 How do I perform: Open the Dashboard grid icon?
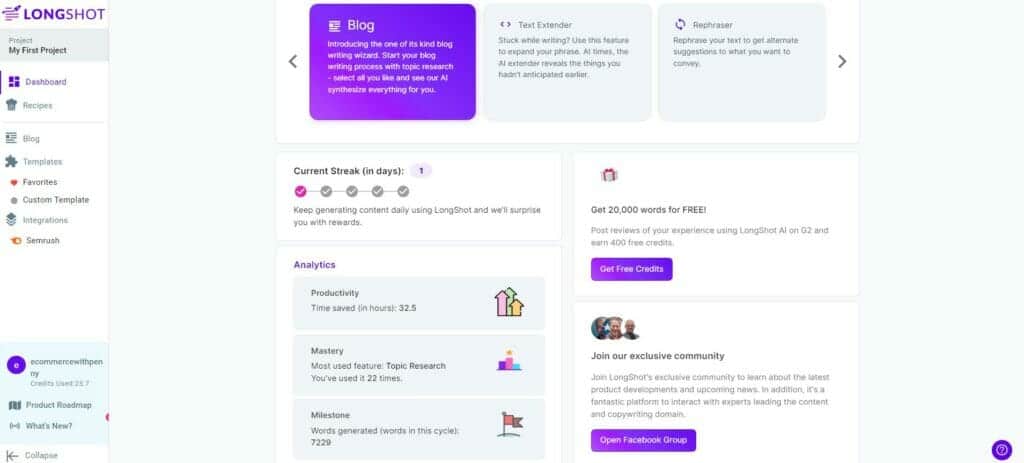coord(14,82)
